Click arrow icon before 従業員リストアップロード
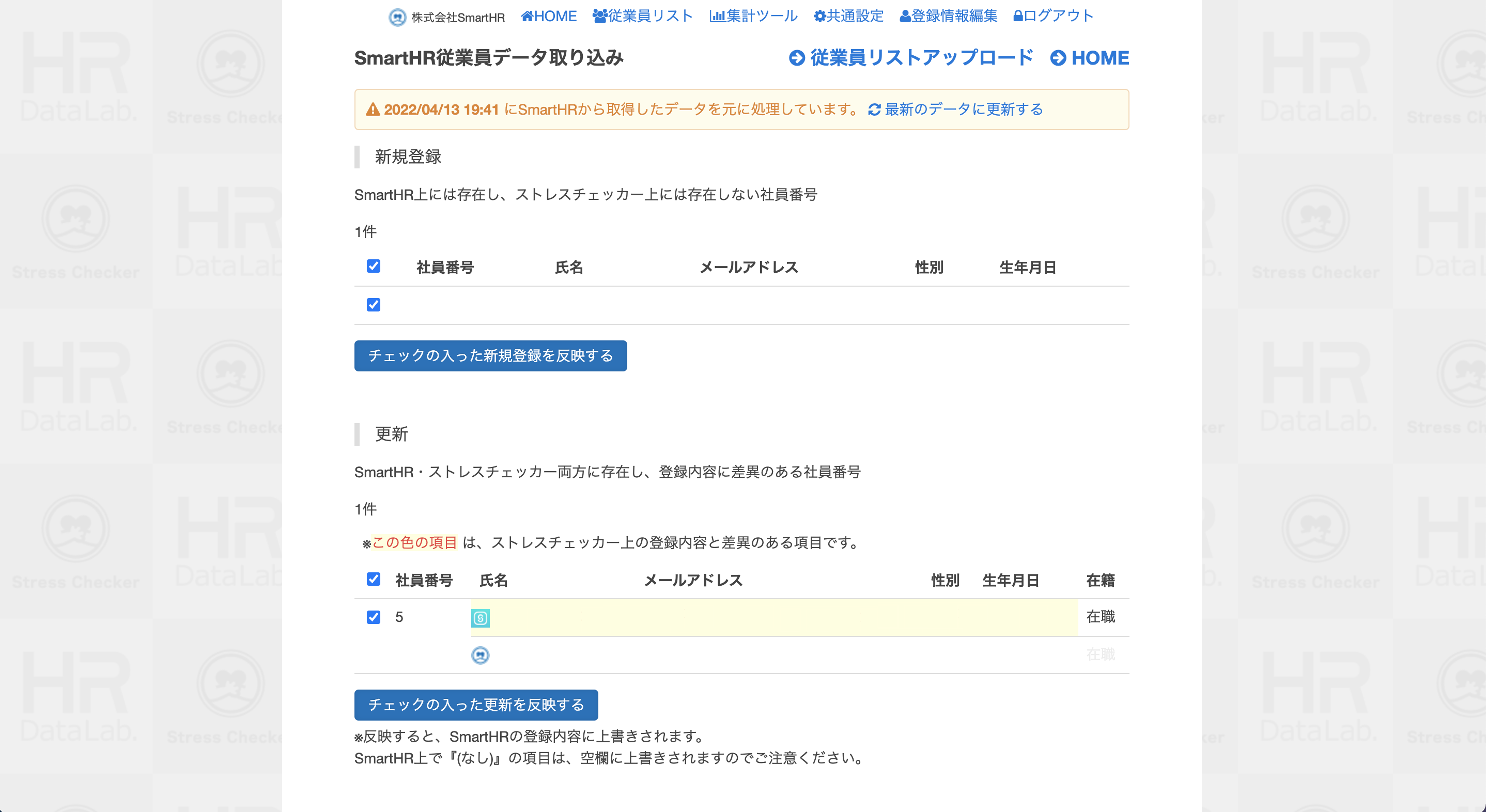 pyautogui.click(x=797, y=58)
